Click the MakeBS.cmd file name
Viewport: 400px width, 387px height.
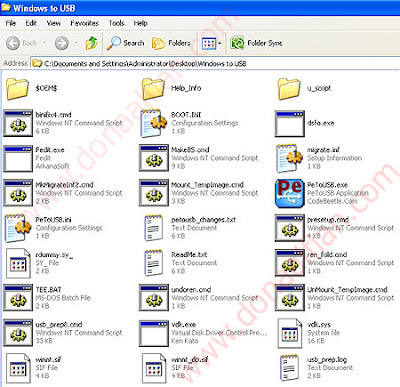coord(190,150)
